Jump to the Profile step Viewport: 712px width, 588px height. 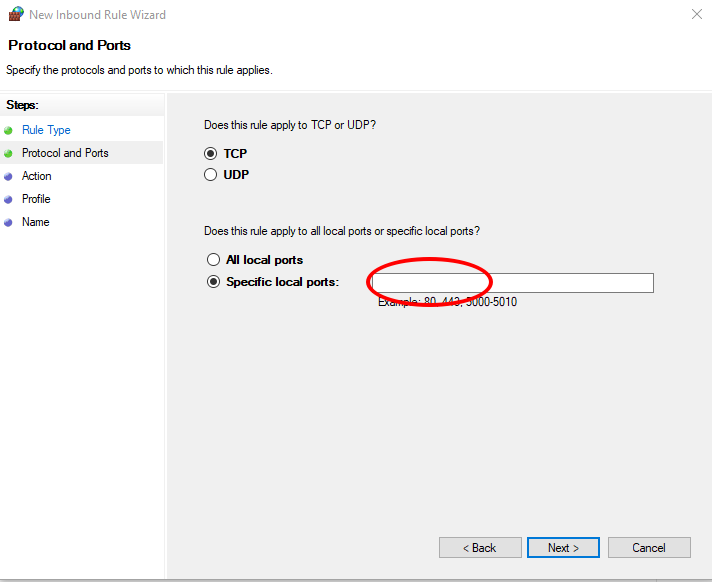(x=36, y=199)
